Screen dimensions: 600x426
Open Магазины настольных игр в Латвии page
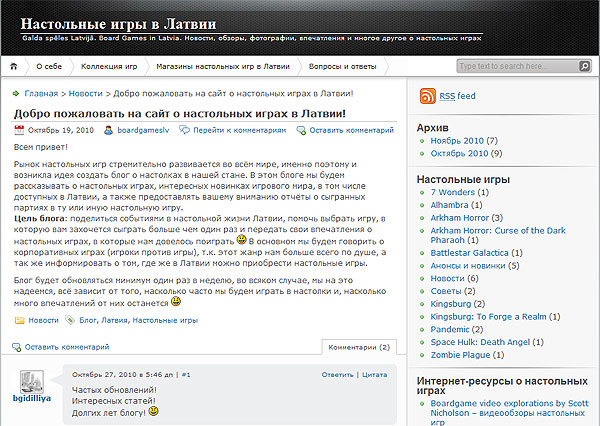223,66
